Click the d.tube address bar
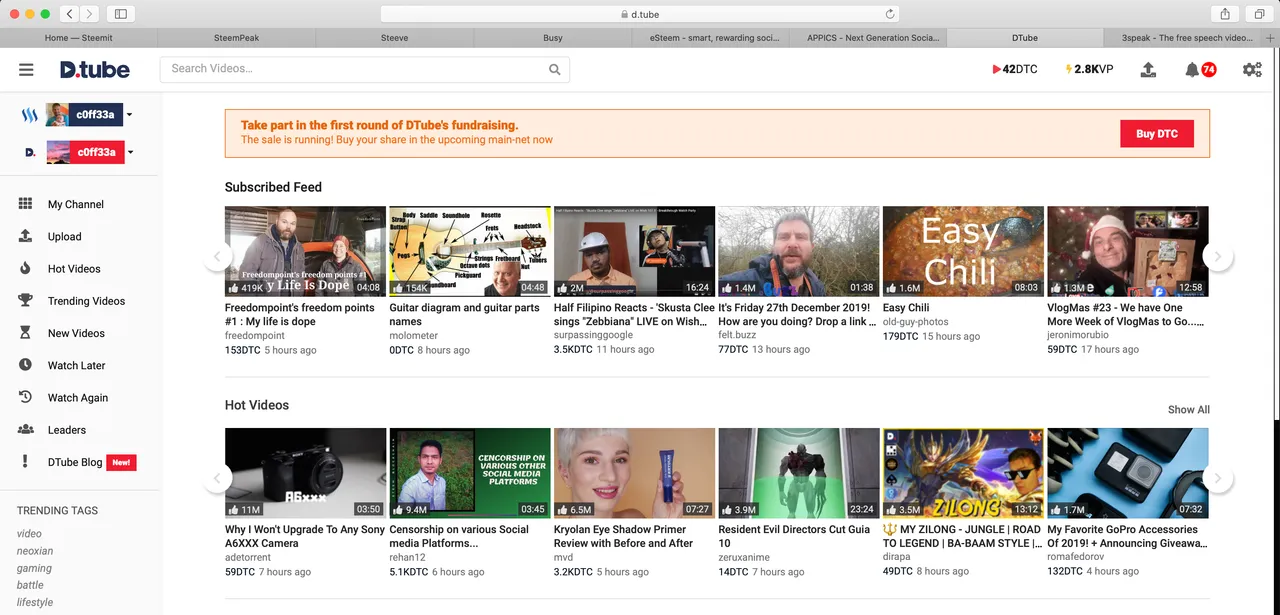Viewport: 1280px width, 615px height. point(640,14)
